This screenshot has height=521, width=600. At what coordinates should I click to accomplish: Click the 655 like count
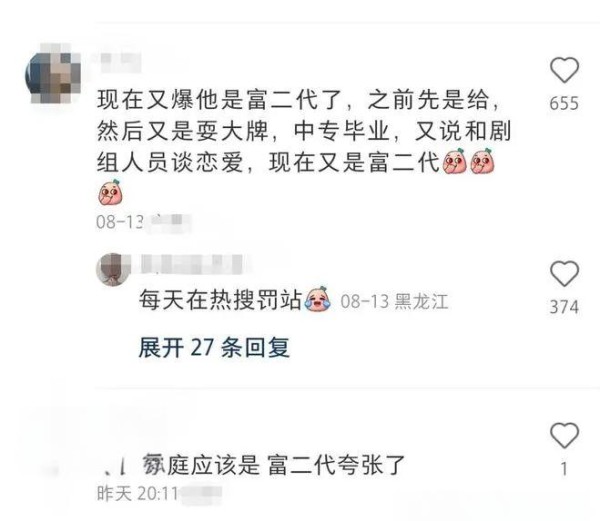[x=564, y=104]
